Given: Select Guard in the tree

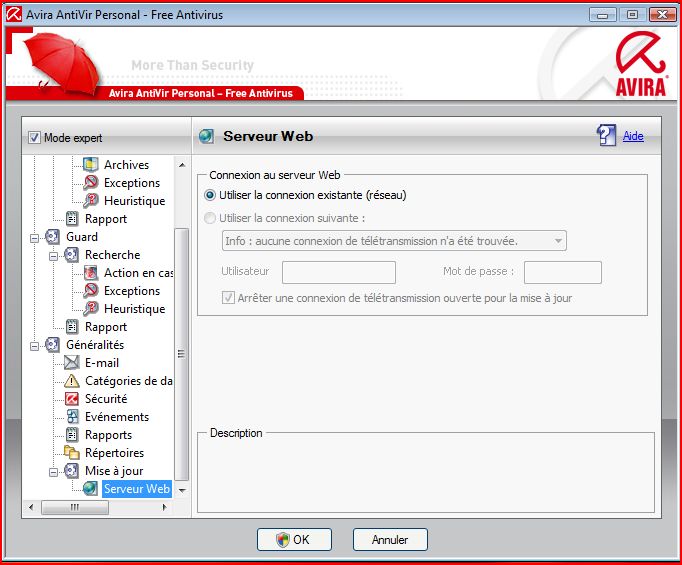Looking at the screenshot, I should click(x=82, y=237).
